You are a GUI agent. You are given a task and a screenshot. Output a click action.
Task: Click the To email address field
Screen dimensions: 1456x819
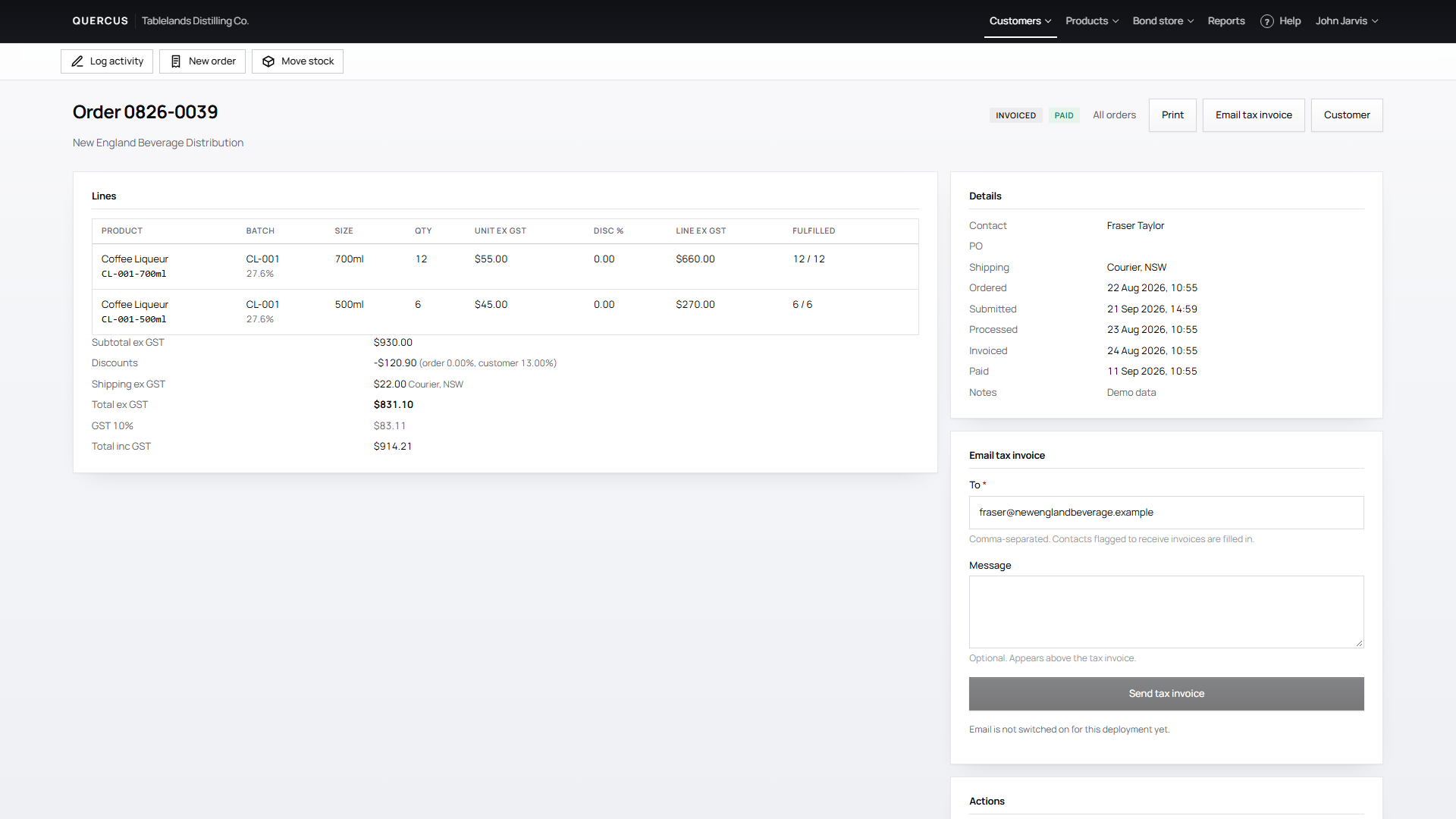[x=1166, y=513]
